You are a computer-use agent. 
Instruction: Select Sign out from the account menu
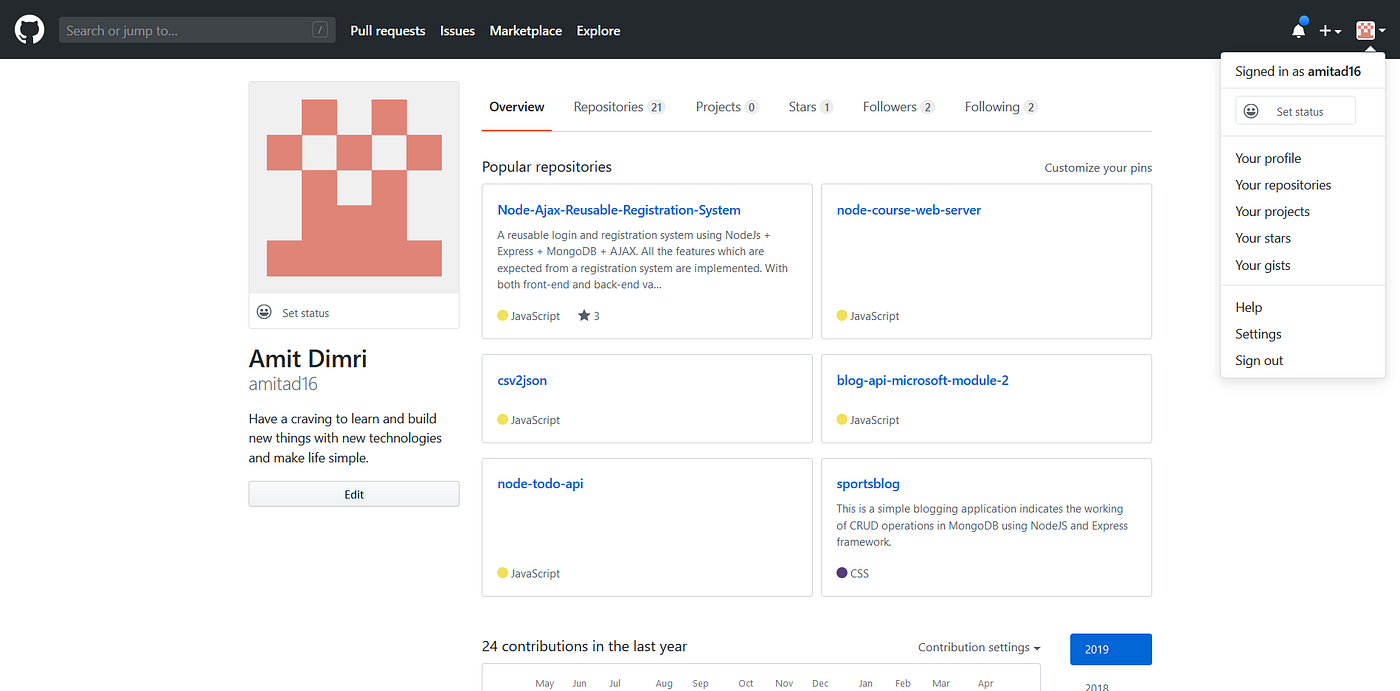tap(1258, 360)
